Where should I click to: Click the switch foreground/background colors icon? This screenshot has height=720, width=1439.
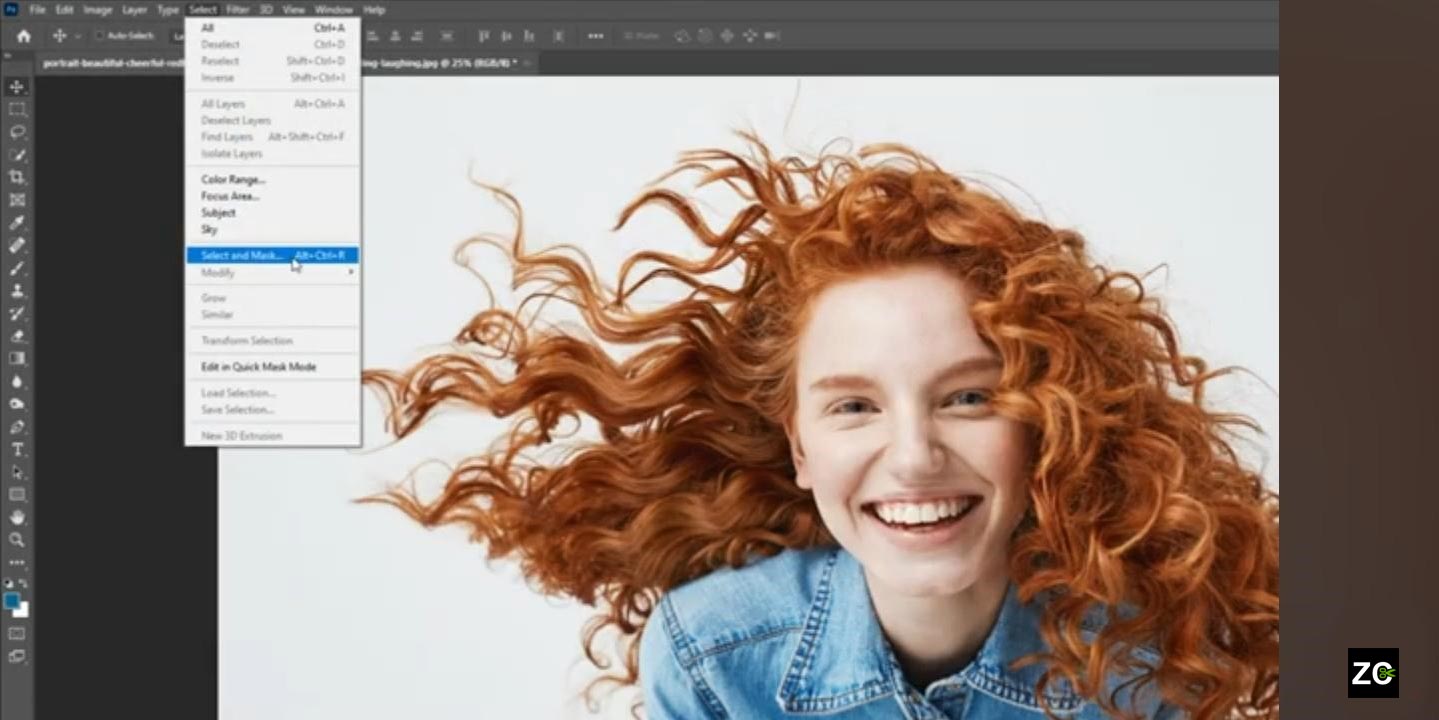[24, 583]
